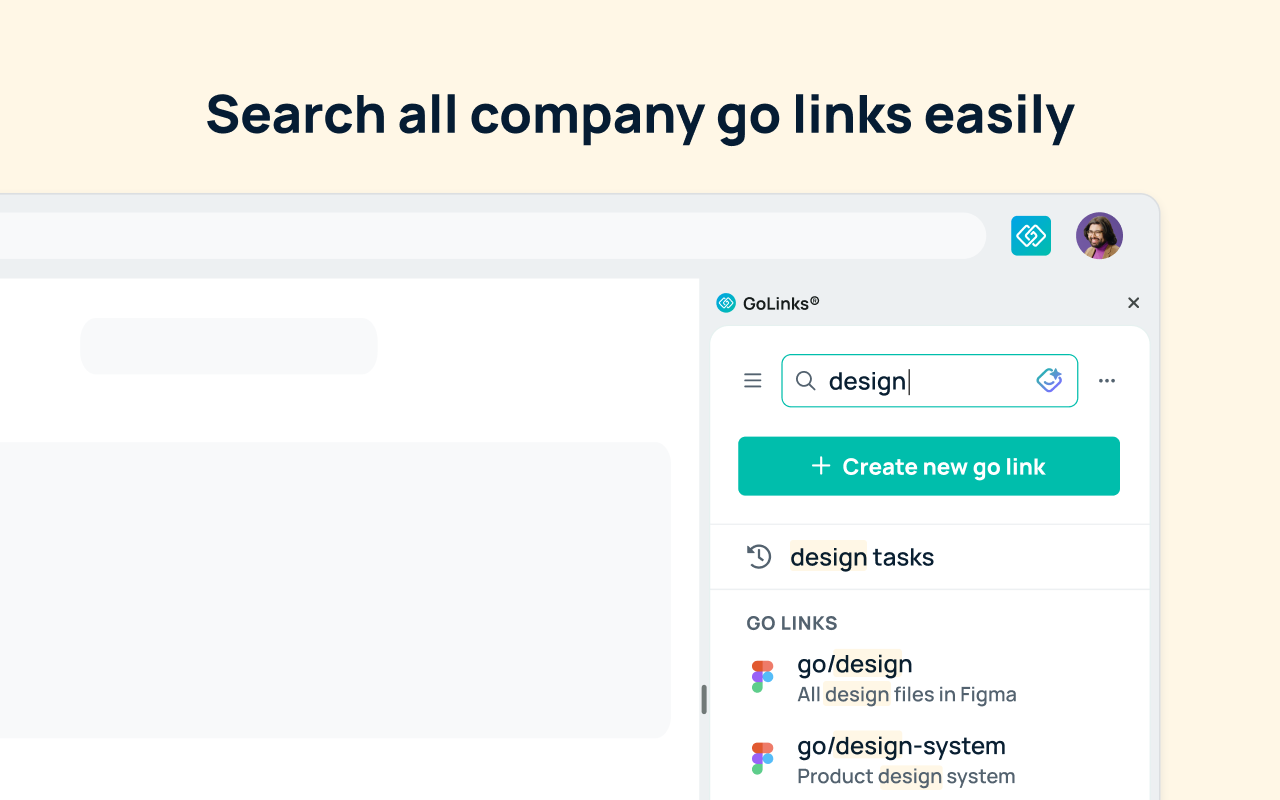Image resolution: width=1280 pixels, height=800 pixels.
Task: Open the user profile avatar
Action: pyautogui.click(x=1099, y=236)
